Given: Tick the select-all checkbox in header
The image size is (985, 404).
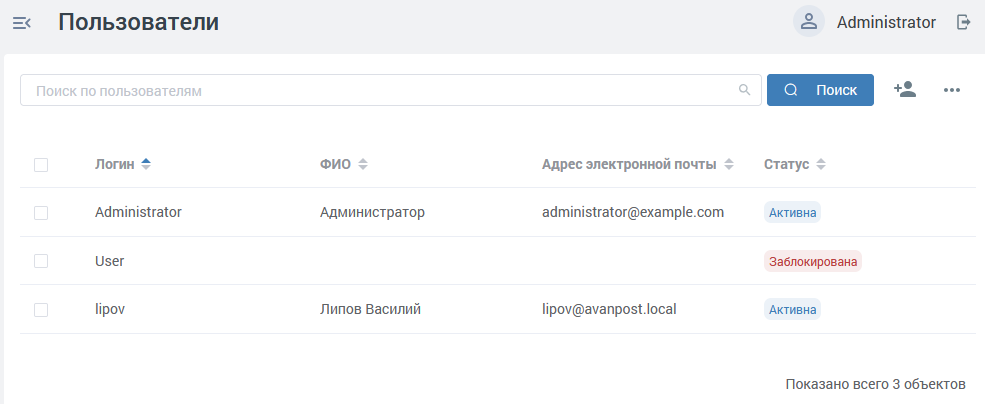Looking at the screenshot, I should pos(41,165).
